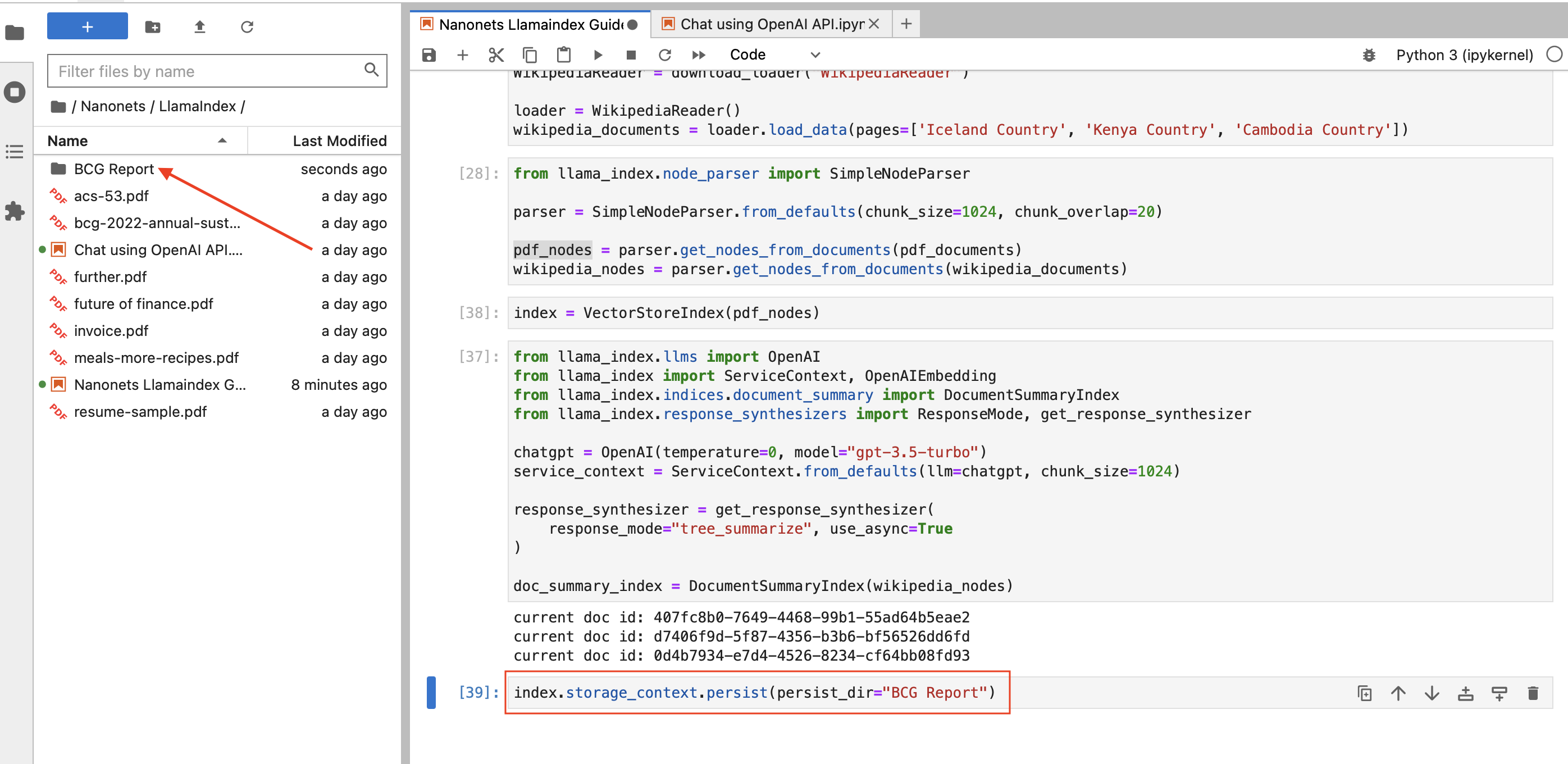Screen dimensions: 1568x764
Task: Delete the selected cell with trash icon
Action: (1532, 693)
